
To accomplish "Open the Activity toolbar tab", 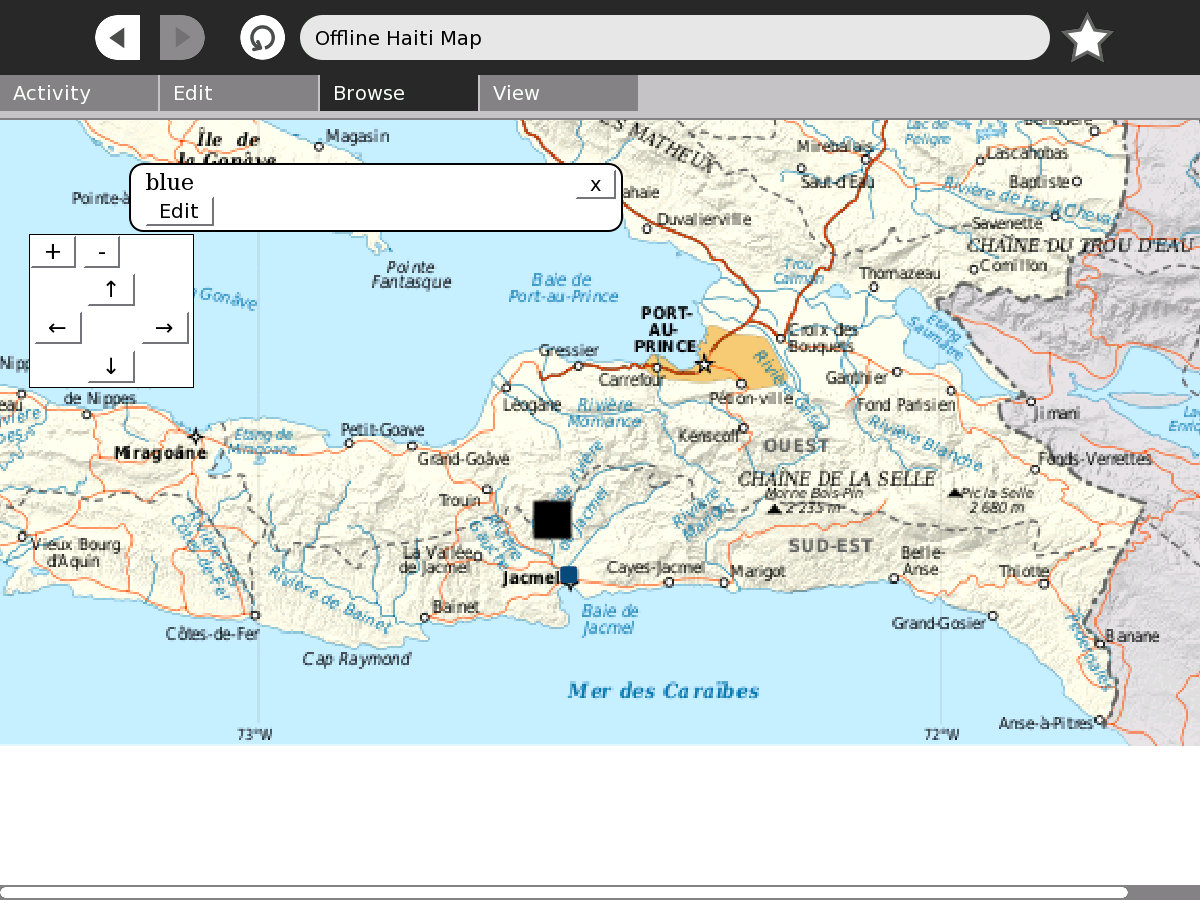I will 79,93.
